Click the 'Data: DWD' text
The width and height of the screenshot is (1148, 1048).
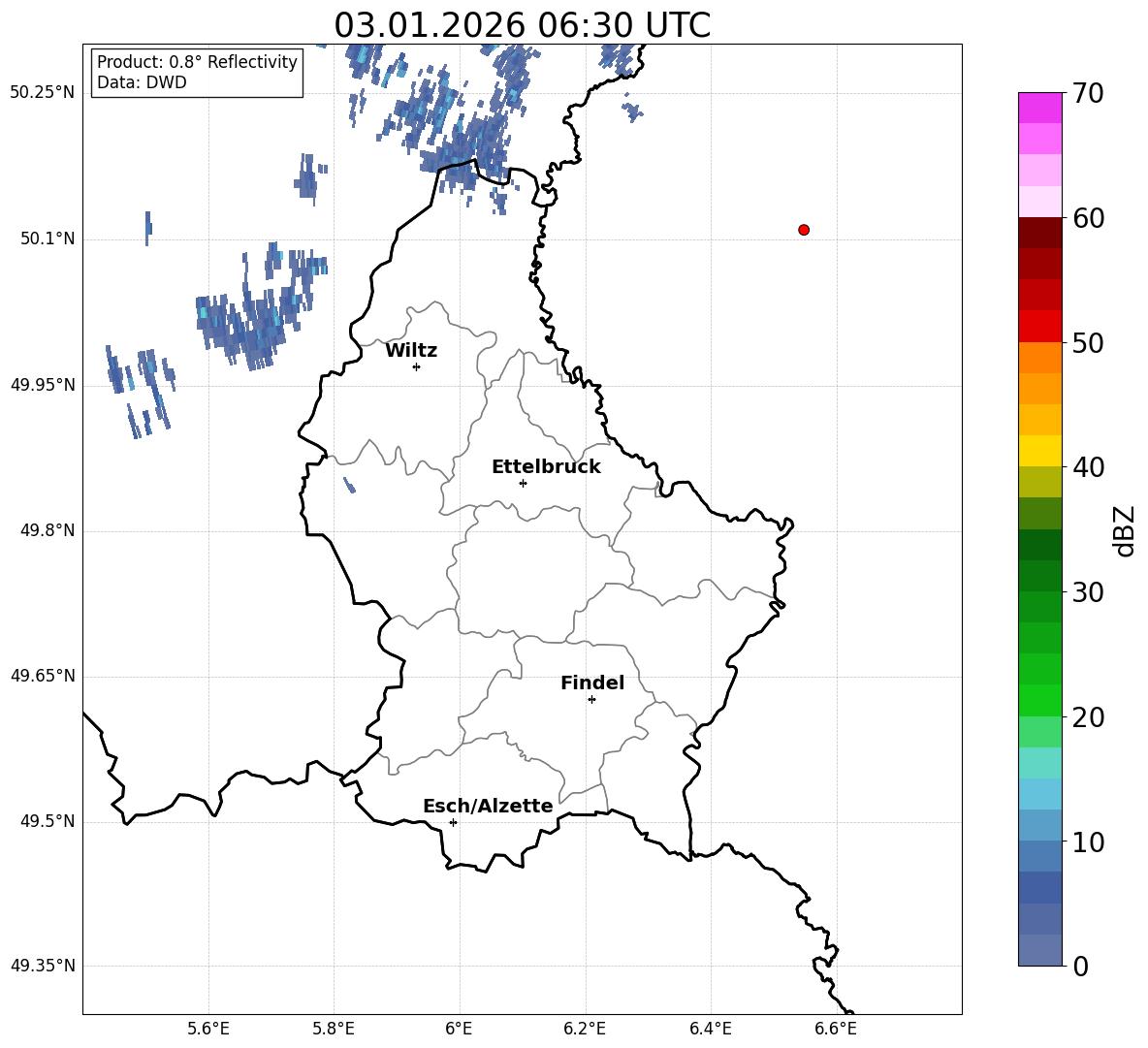142,82
